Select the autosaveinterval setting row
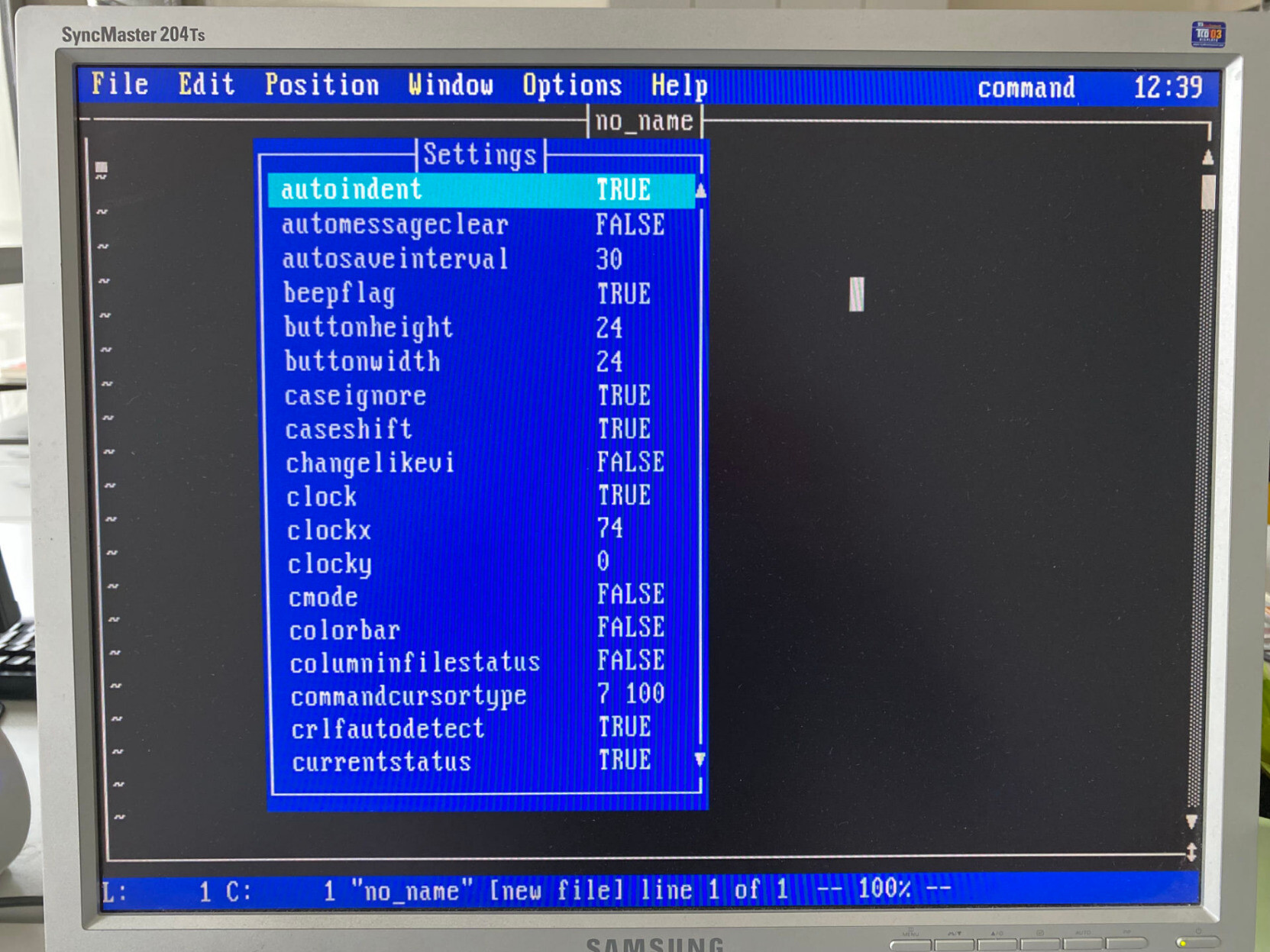 pos(482,259)
